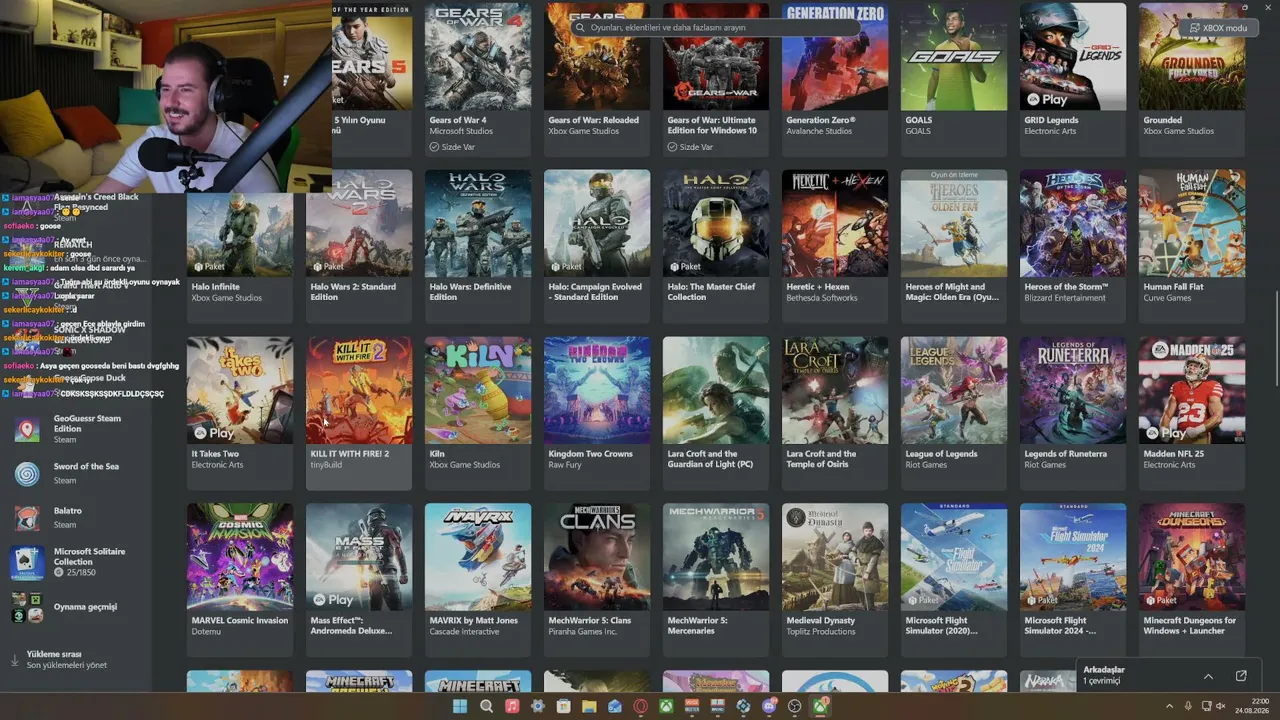Open Windows taskbar search

(486, 706)
